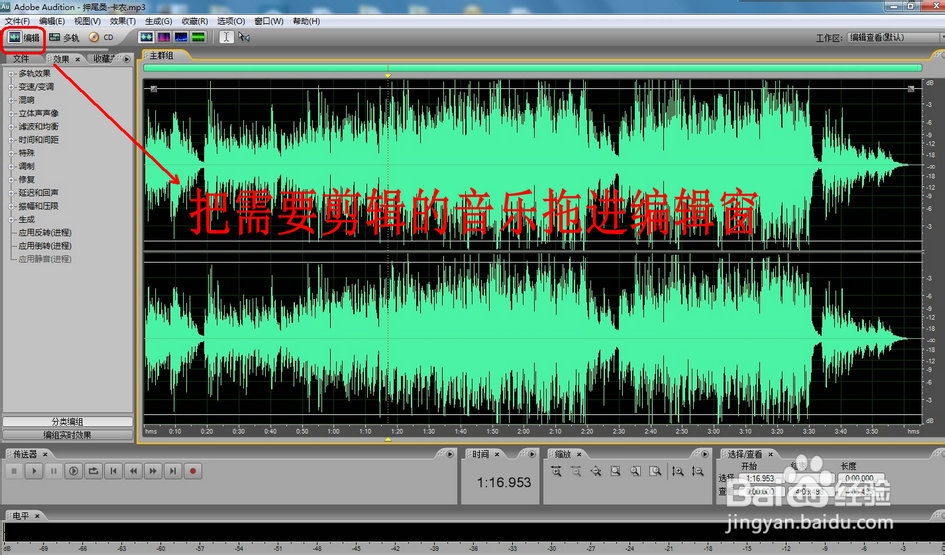Screen dimensions: 945x555
Task: Open the 选项(O) menu
Action: pyautogui.click(x=231, y=21)
